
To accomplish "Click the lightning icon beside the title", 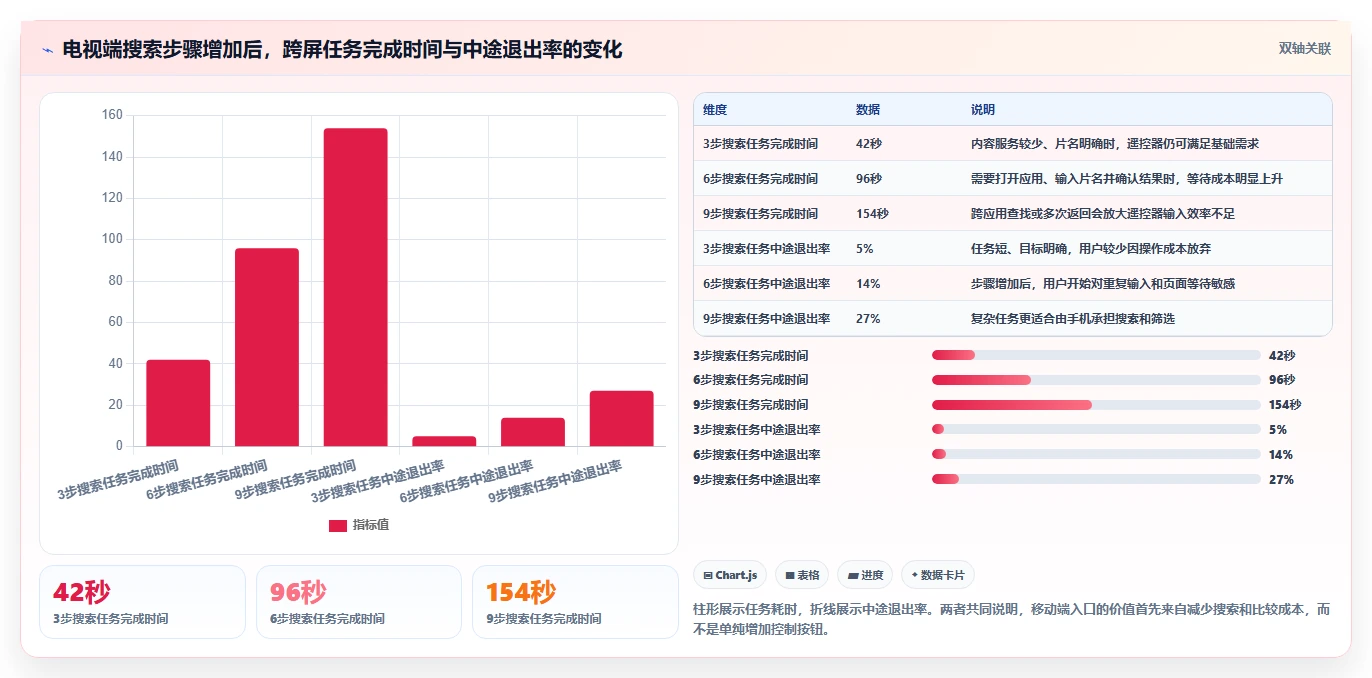I will 47,50.
